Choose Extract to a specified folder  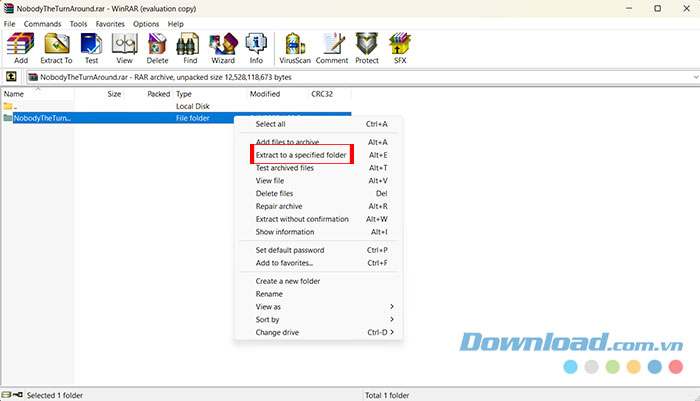tap(301, 155)
